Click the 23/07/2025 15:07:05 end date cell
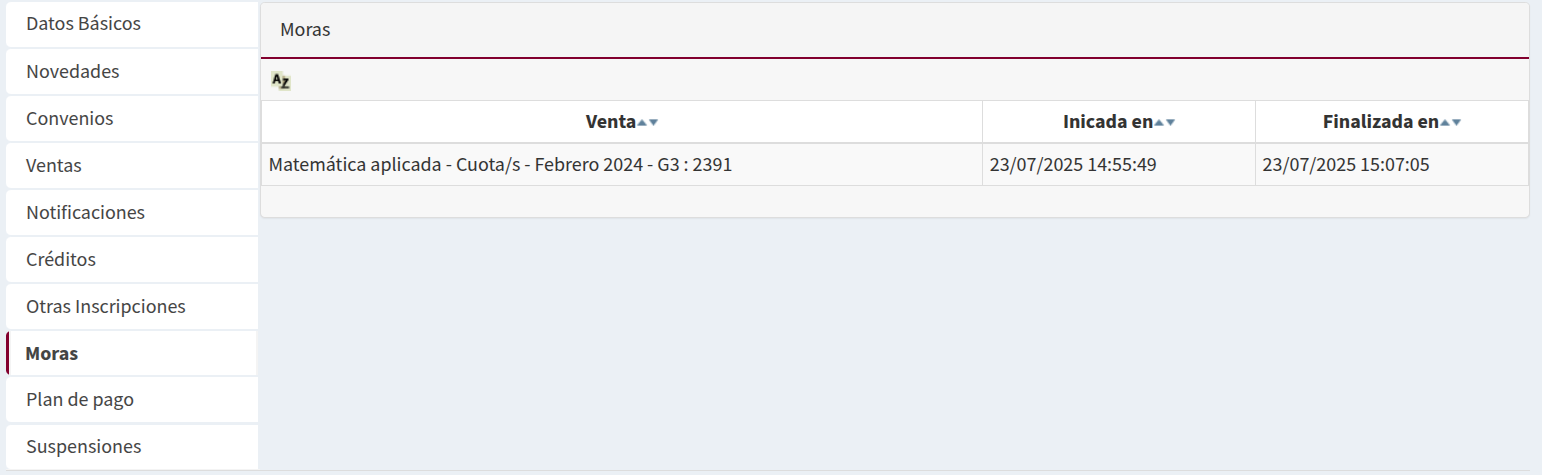This screenshot has width=1542, height=475. click(x=1346, y=165)
